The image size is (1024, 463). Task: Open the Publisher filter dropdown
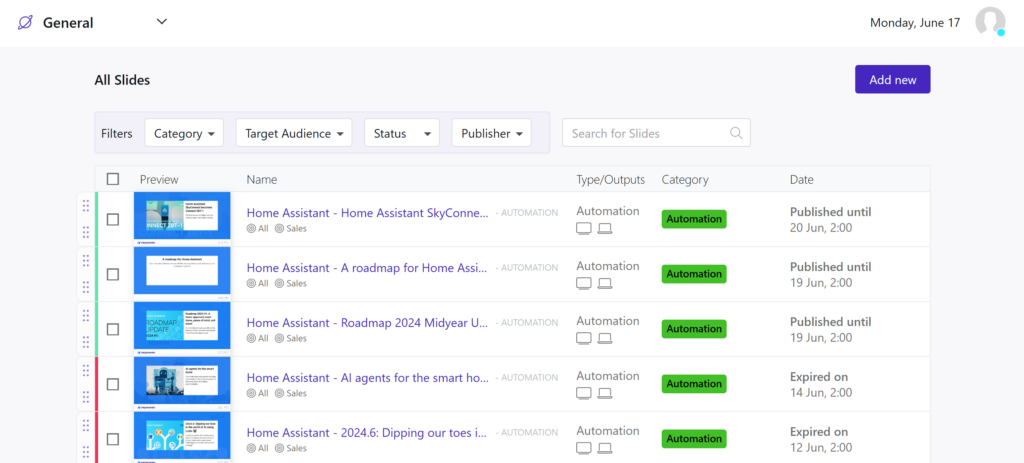click(492, 133)
